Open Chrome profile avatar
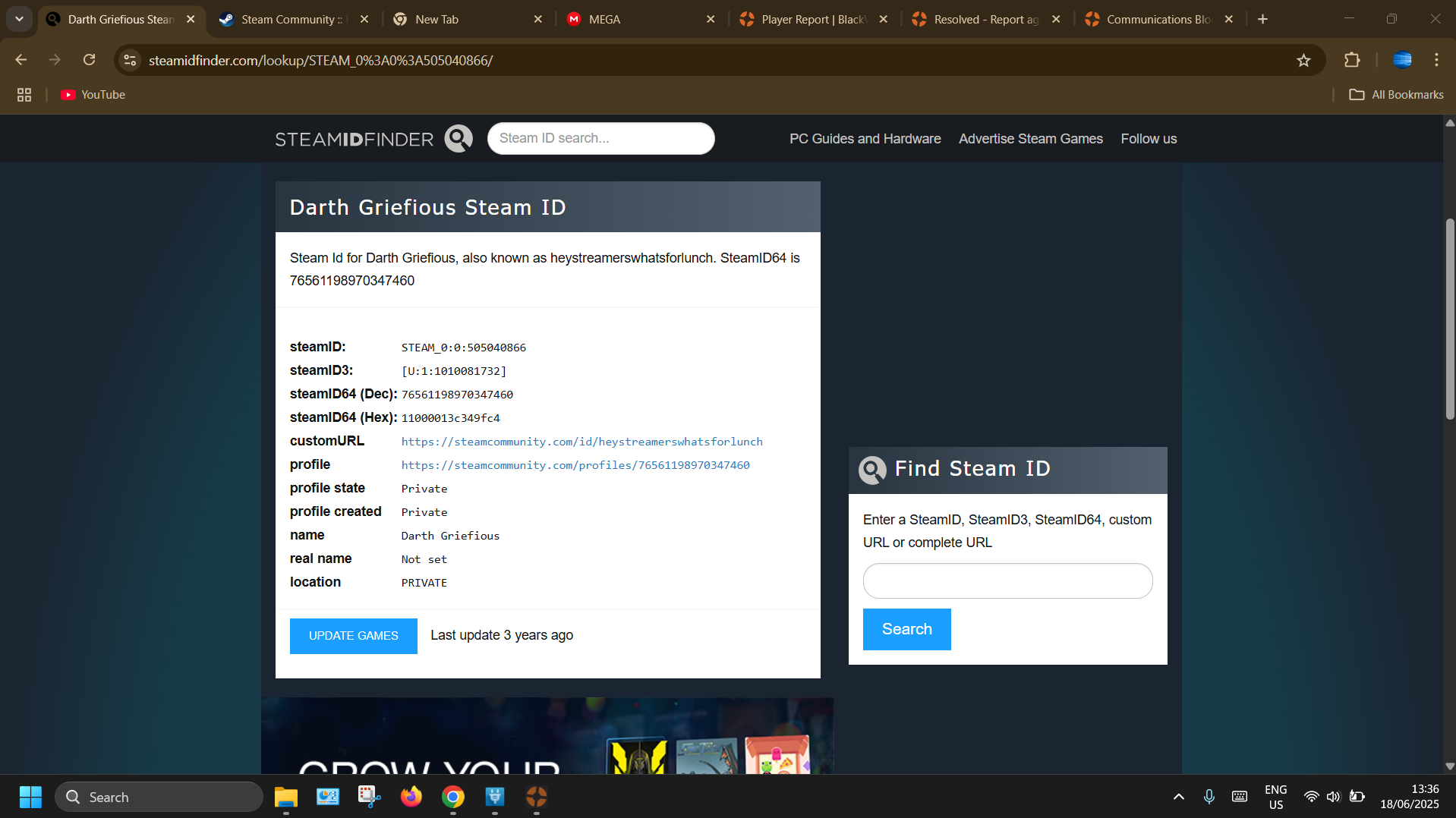 click(1402, 60)
